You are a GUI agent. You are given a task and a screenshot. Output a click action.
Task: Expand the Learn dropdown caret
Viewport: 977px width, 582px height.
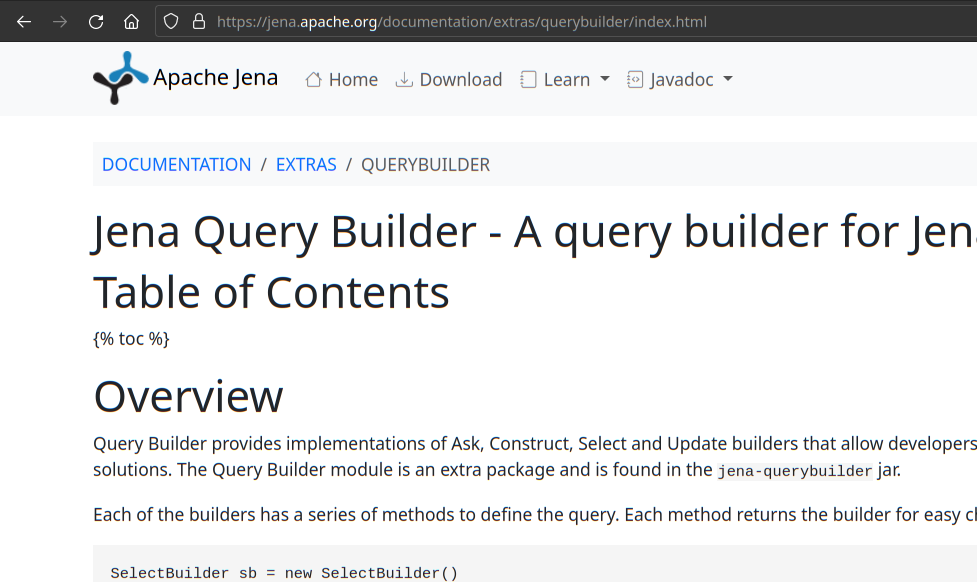[x=604, y=79]
